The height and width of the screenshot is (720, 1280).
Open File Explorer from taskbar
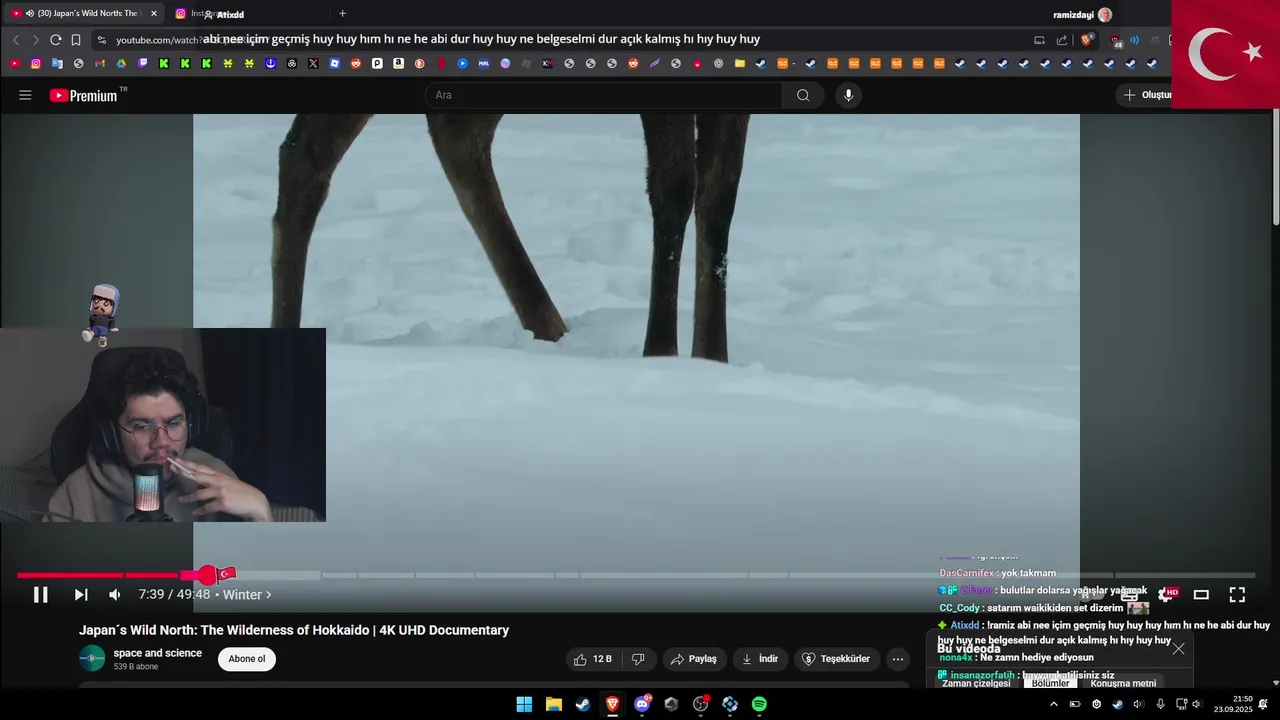point(553,704)
